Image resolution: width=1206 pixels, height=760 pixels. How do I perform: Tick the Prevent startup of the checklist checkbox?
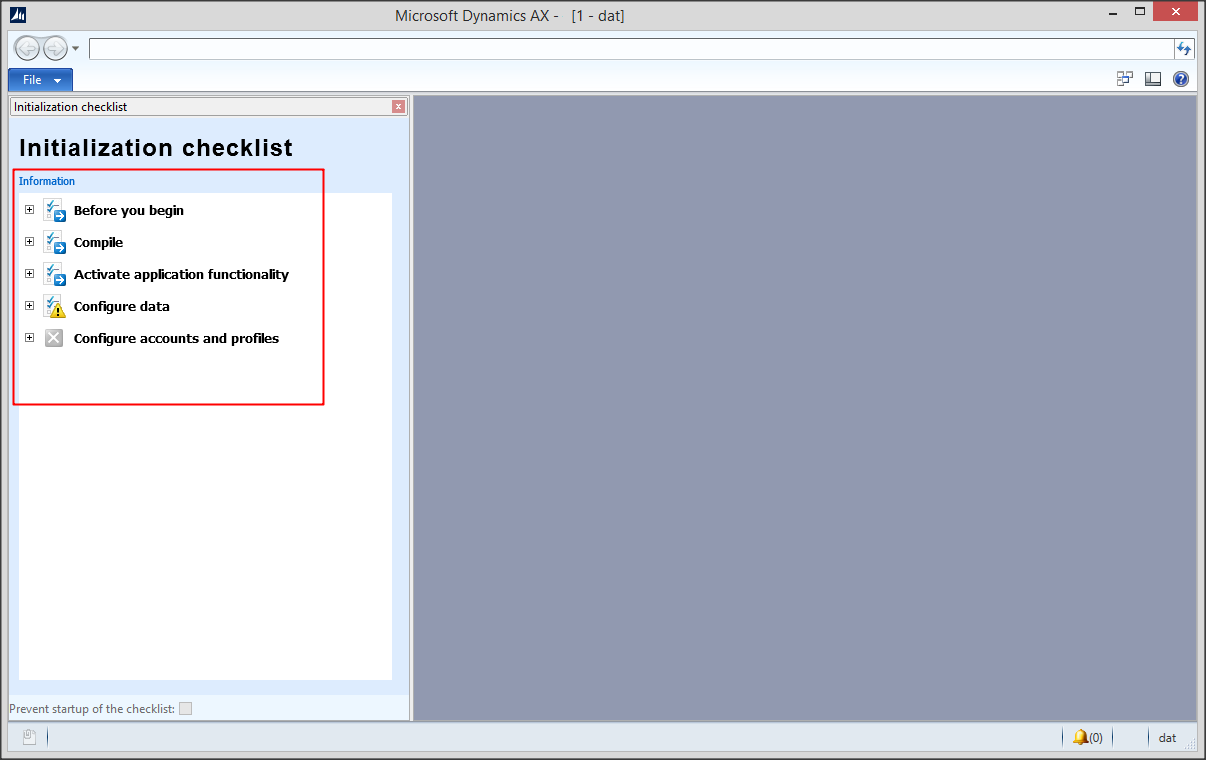185,709
